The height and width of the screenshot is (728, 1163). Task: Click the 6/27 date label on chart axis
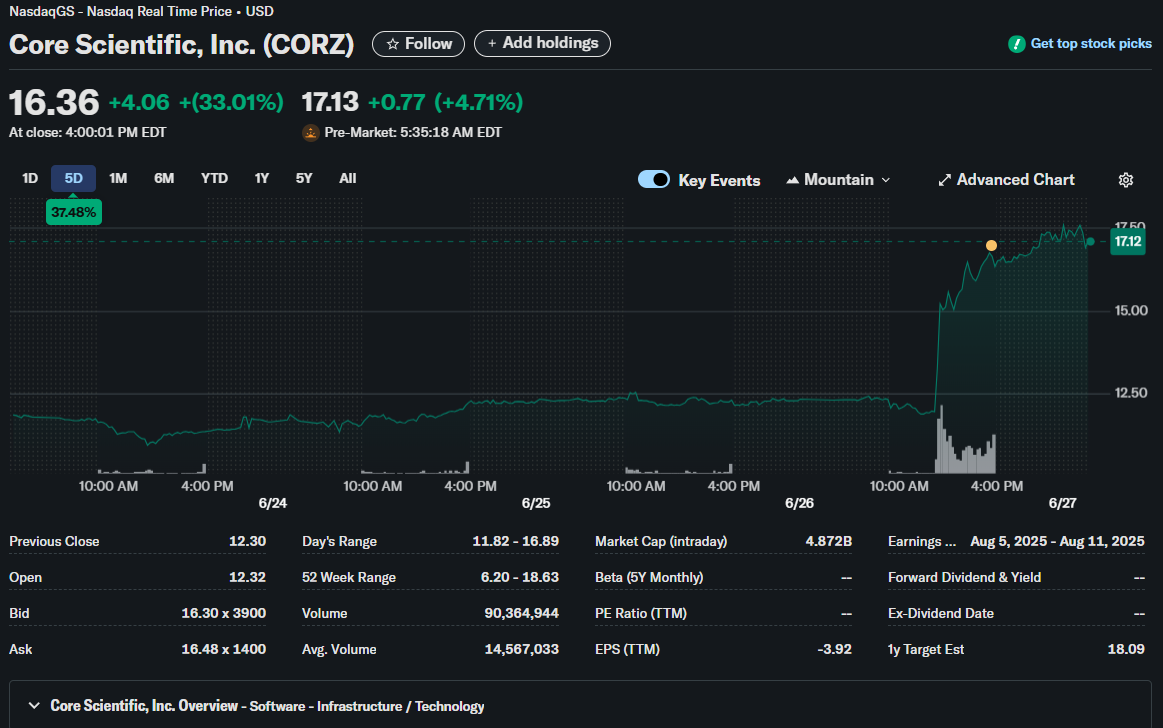click(x=1062, y=503)
